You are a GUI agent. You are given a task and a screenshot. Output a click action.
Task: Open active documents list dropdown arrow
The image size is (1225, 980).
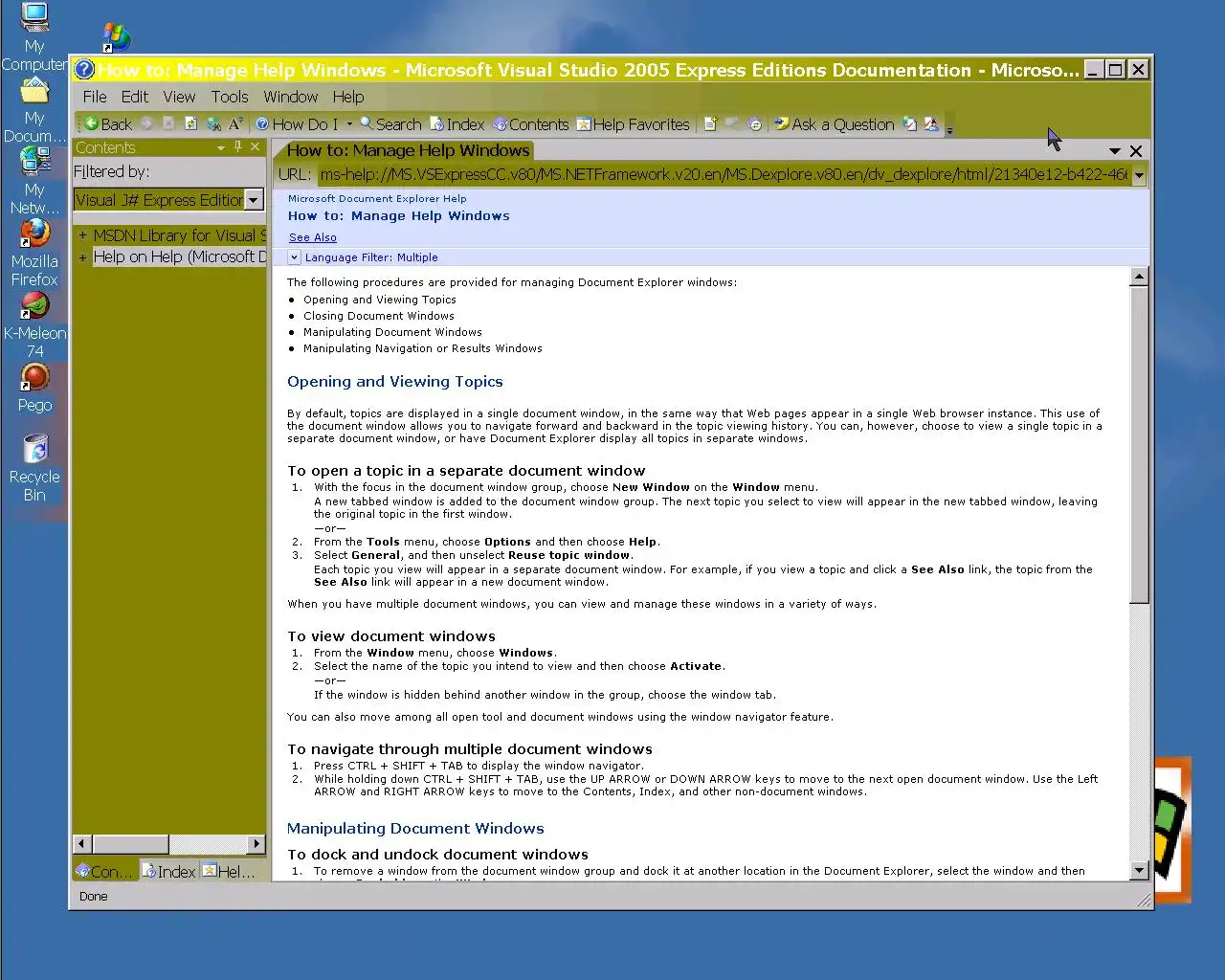(1114, 151)
